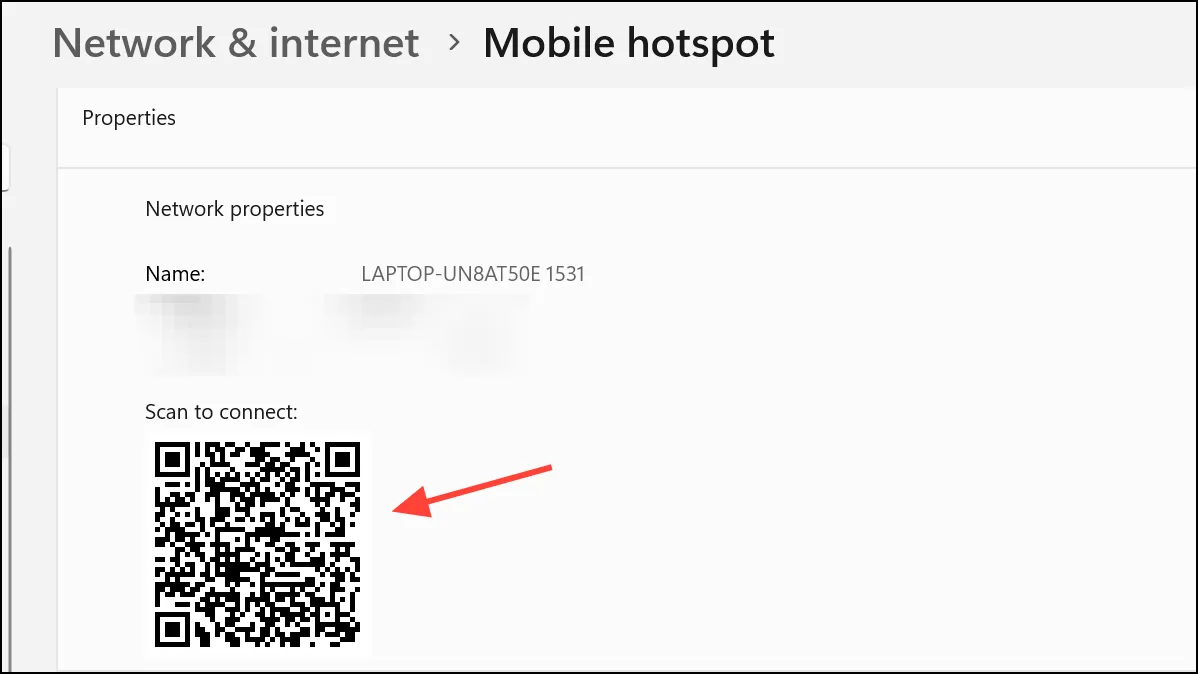Click the Network properties heading
The image size is (1198, 674).
235,209
